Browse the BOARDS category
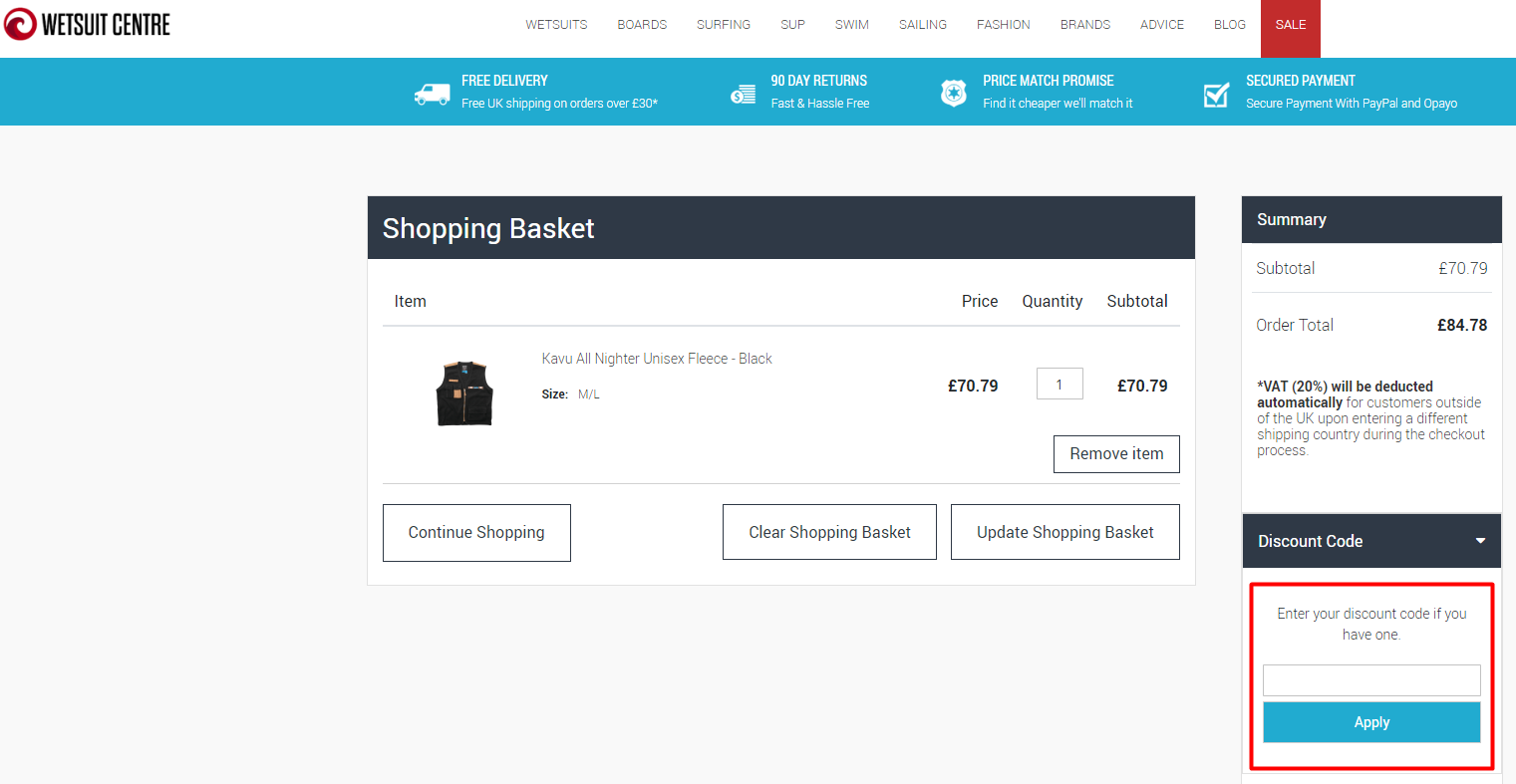 [641, 24]
